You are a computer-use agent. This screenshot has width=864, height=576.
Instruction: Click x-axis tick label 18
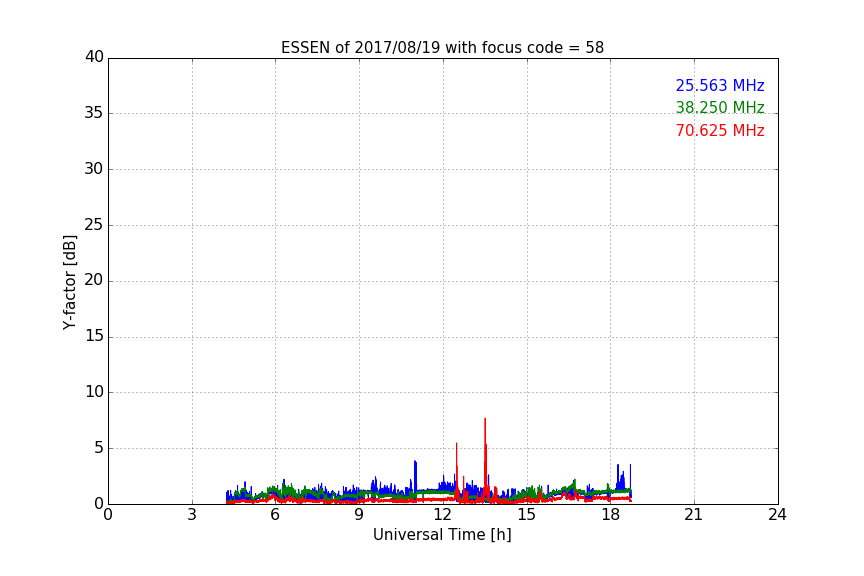(x=610, y=515)
